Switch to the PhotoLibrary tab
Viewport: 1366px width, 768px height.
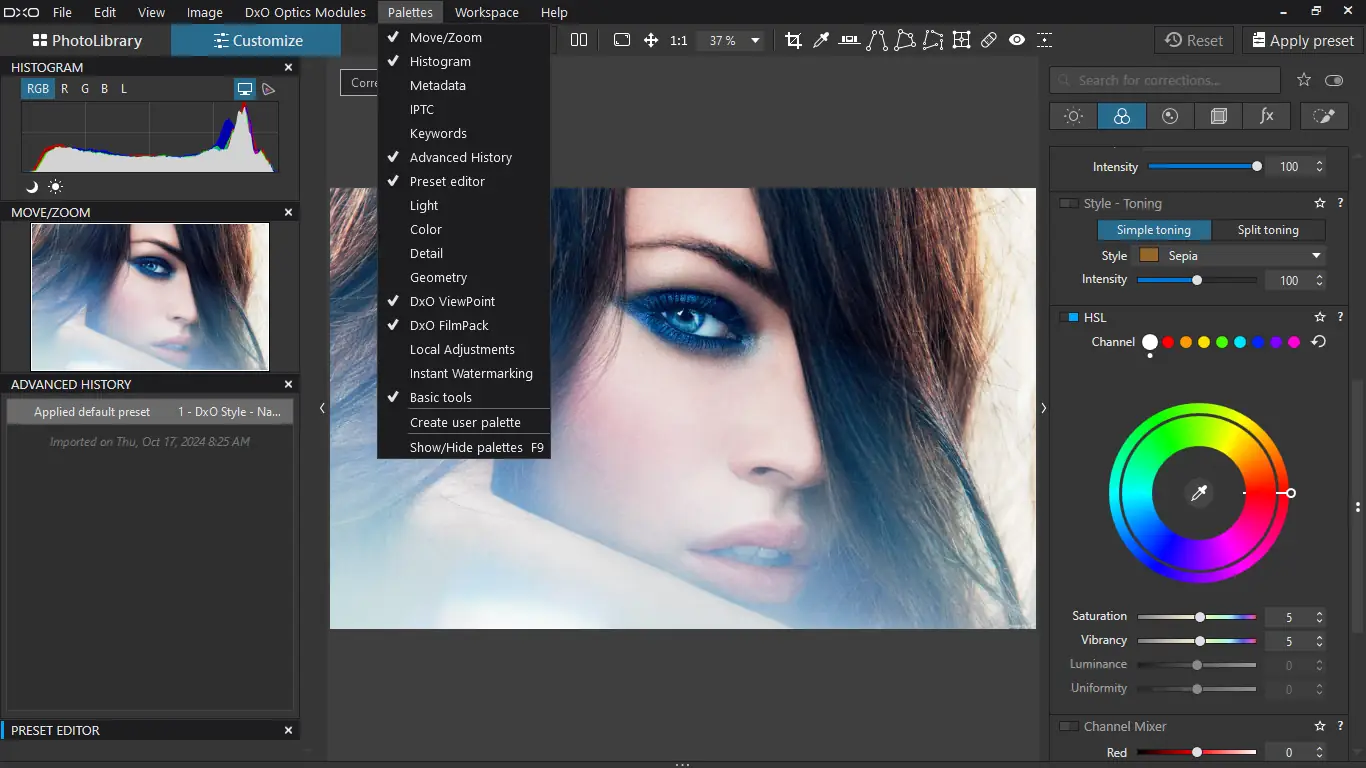coord(86,40)
